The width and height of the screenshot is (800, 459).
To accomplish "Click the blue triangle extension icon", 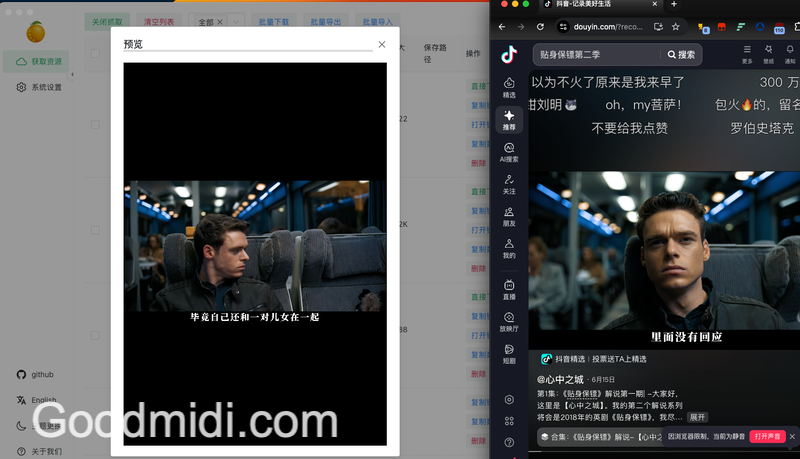I will click(x=760, y=27).
